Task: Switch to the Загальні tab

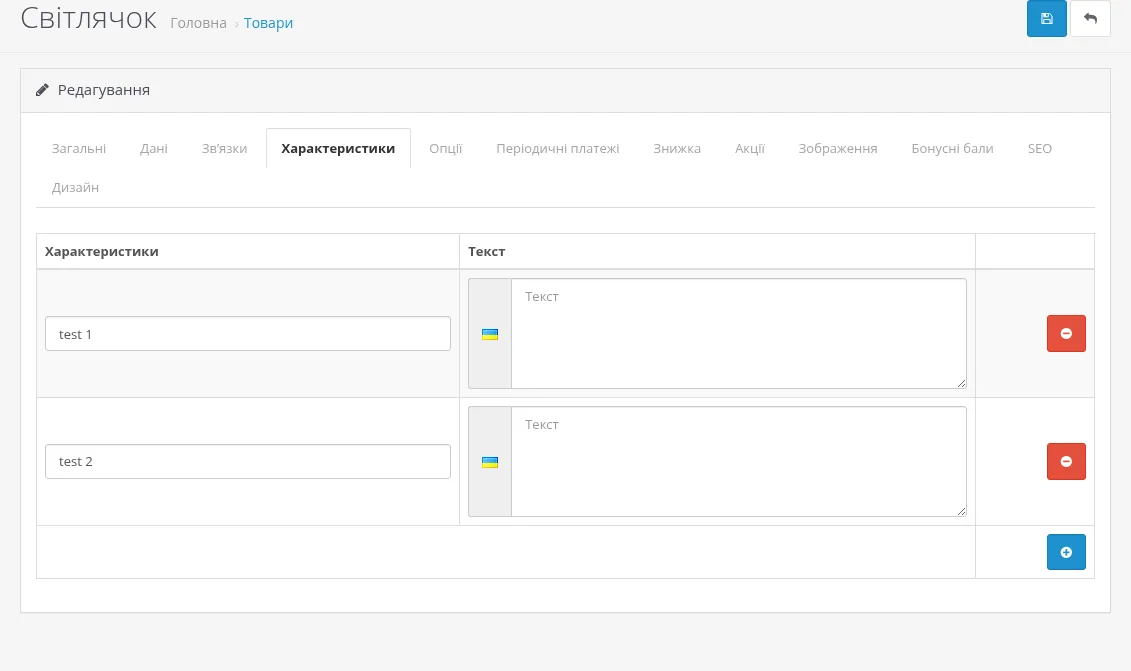Action: tap(79, 149)
